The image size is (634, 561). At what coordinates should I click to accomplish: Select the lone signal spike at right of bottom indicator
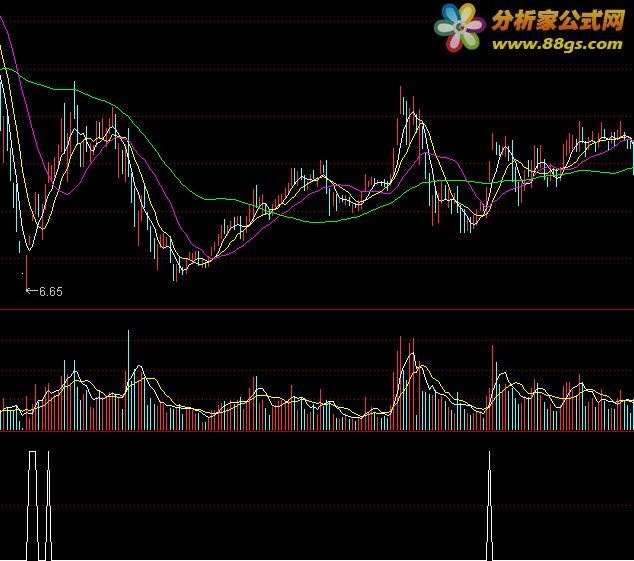tap(490, 506)
